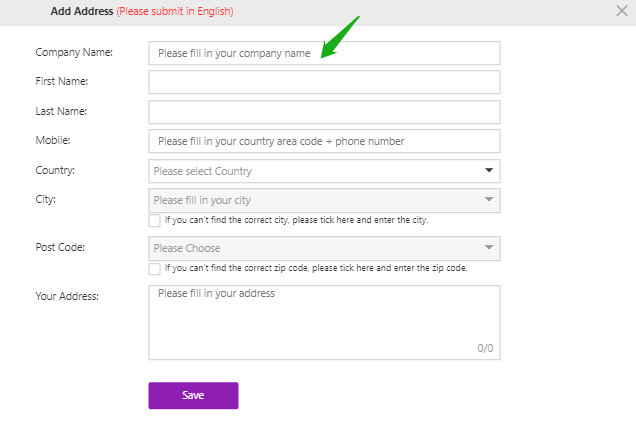Click the 'Please submit in English' notice
Image resolution: width=636 pixels, height=440 pixels.
coord(175,12)
